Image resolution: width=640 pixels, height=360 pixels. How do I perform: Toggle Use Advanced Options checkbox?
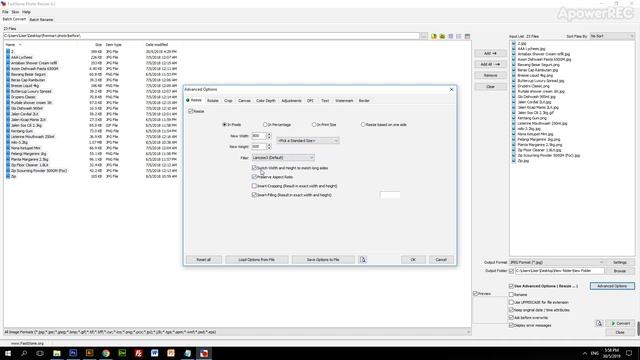coord(511,286)
